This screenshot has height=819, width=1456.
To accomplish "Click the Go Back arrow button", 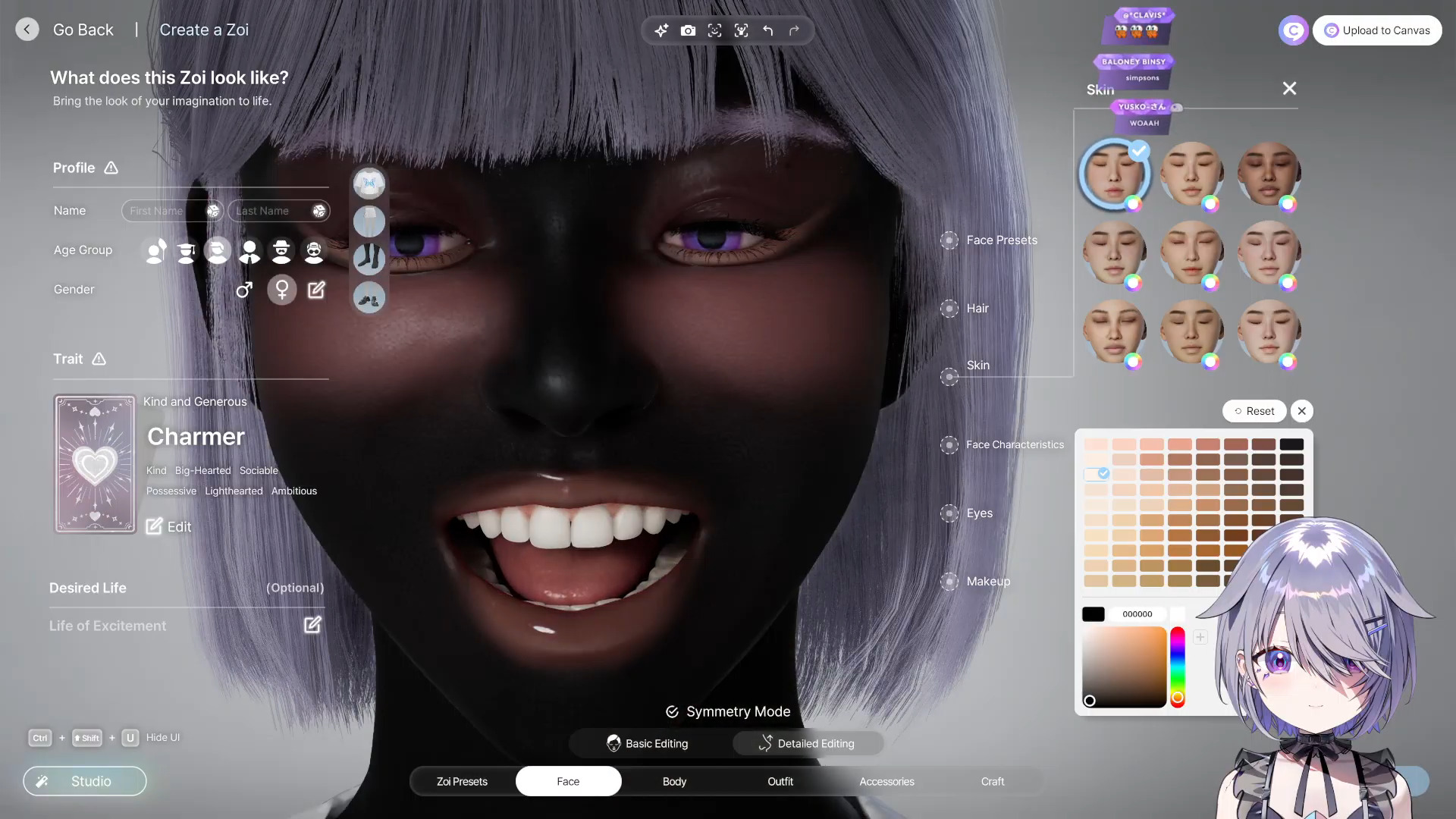I will point(27,30).
